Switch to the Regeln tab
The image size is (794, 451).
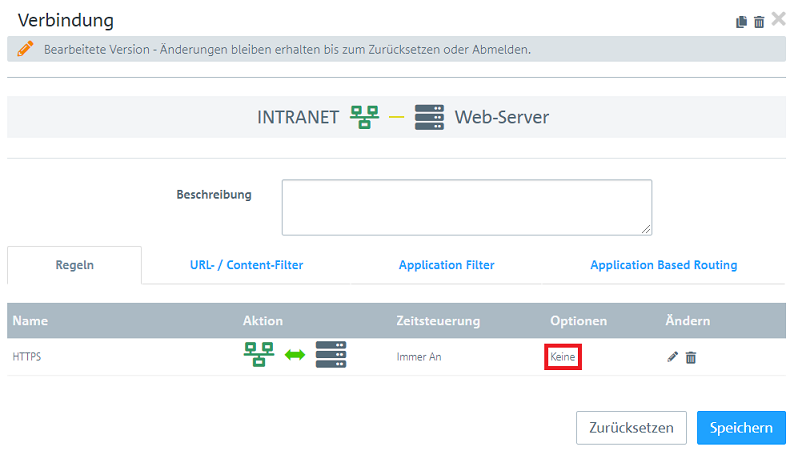click(74, 265)
